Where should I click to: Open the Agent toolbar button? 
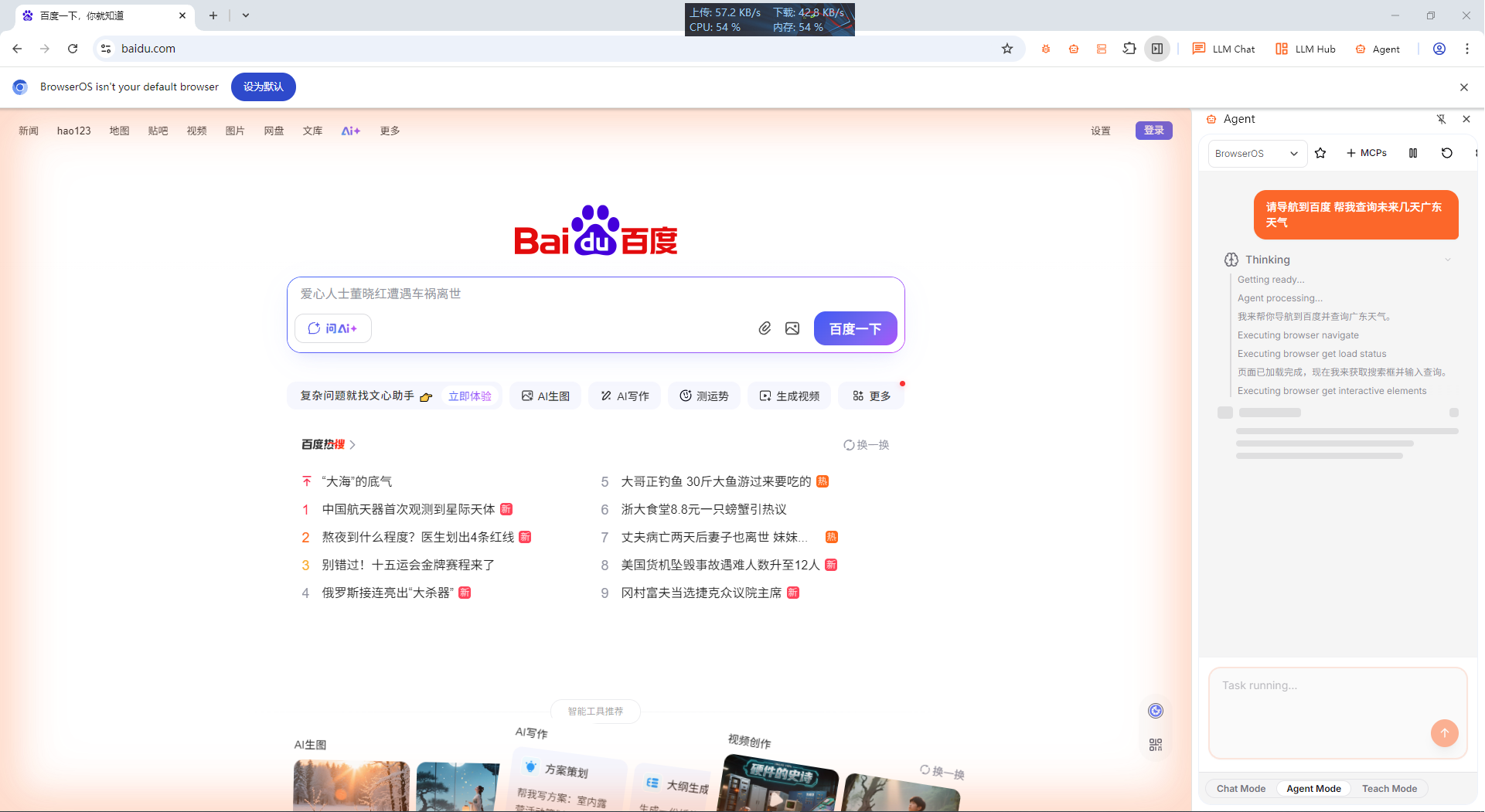(1378, 49)
